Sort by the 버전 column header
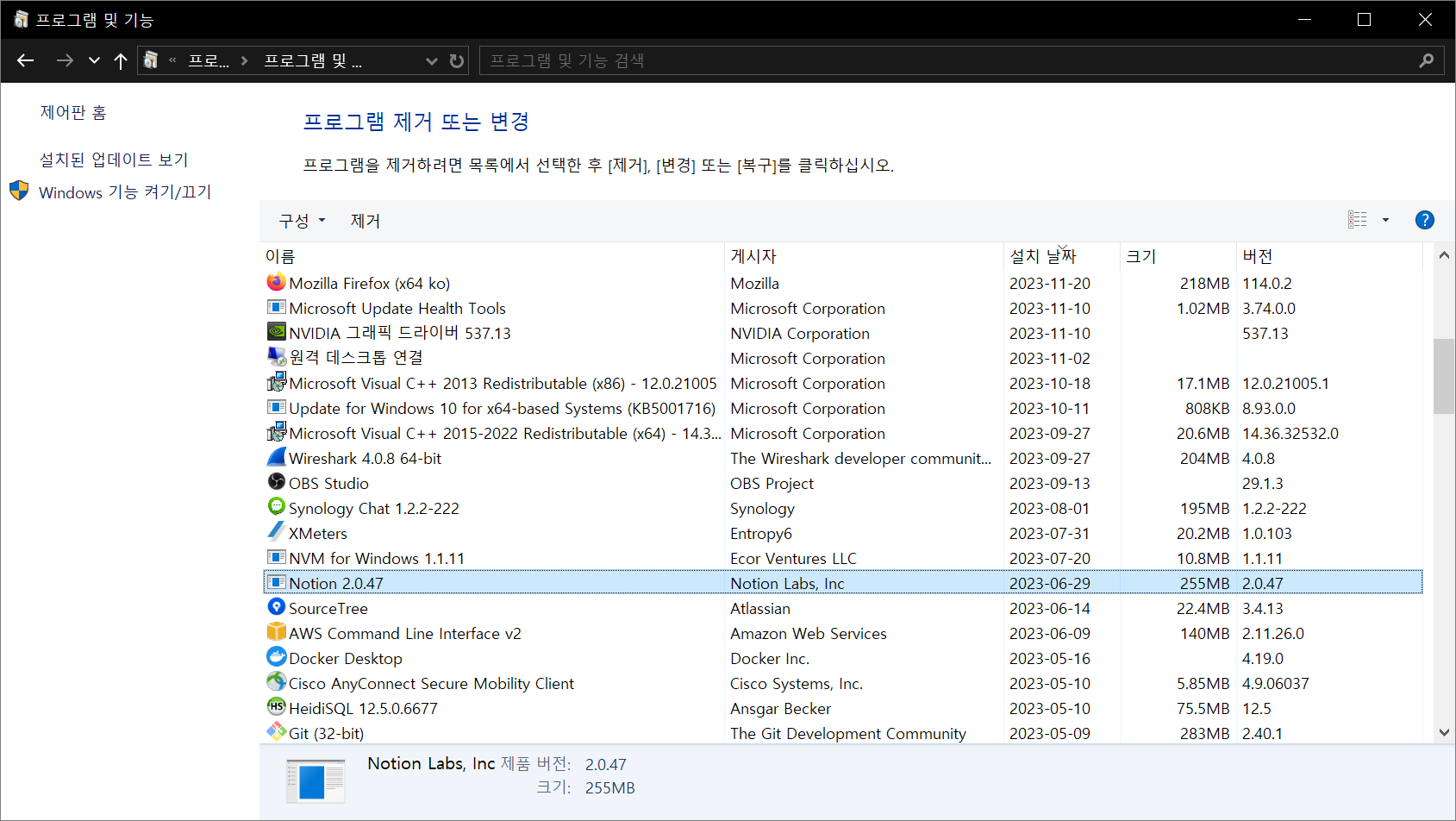 tap(1329, 256)
